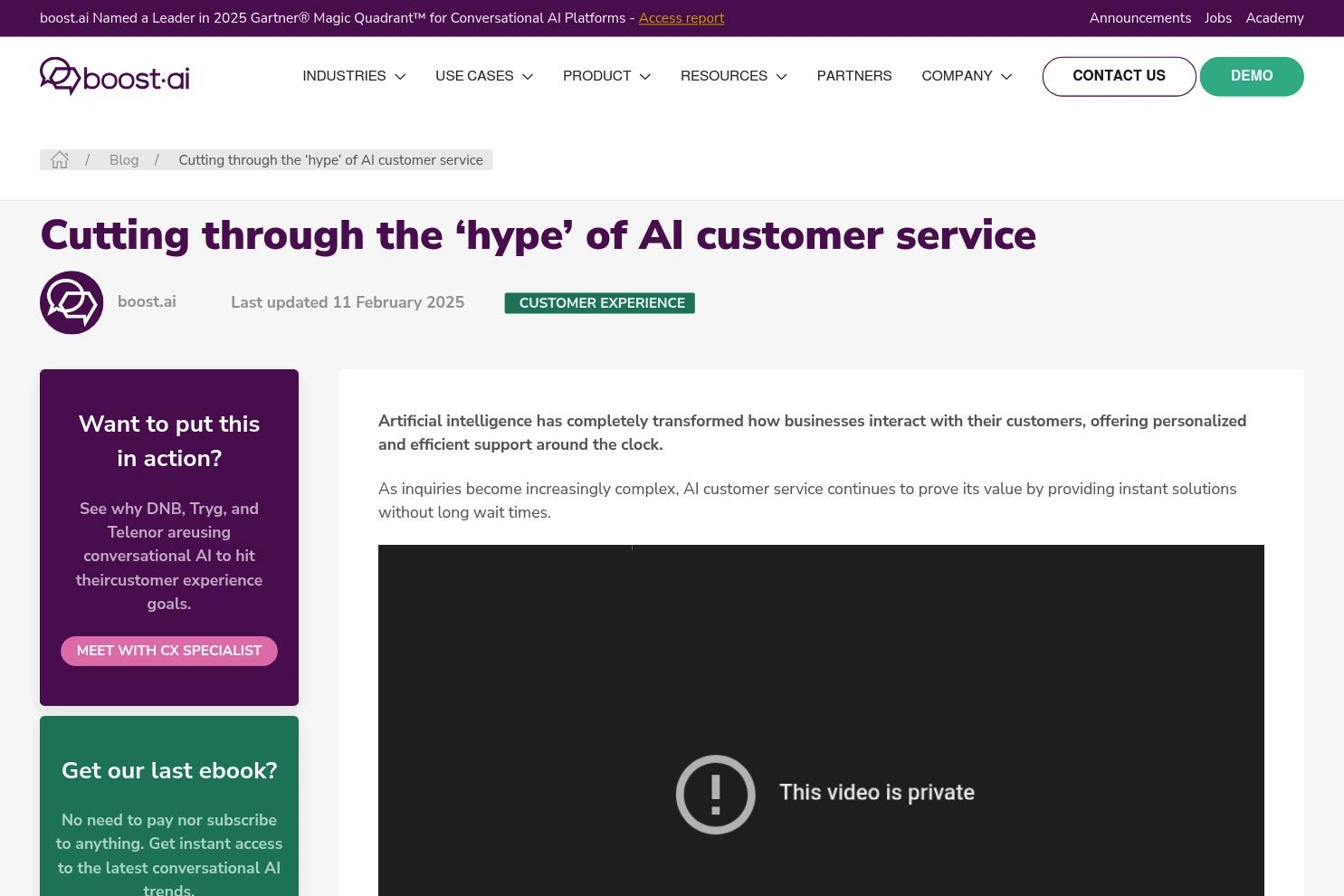
Task: Open the Partners menu item
Action: click(854, 76)
